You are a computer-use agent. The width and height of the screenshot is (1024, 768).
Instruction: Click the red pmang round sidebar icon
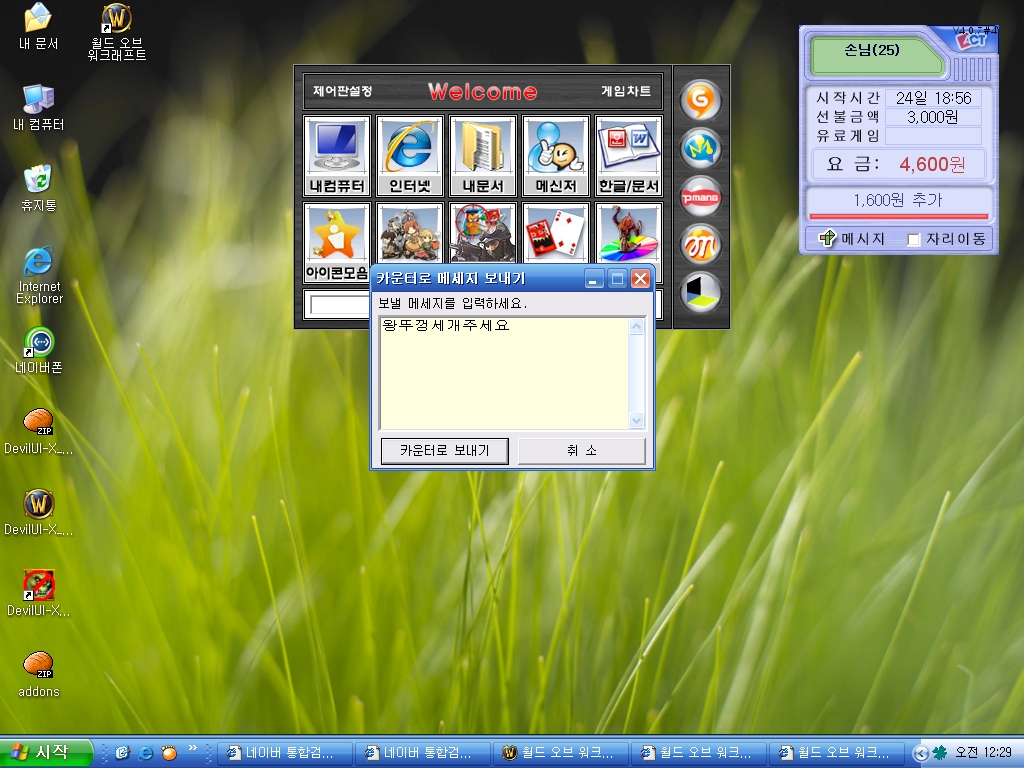[701, 197]
